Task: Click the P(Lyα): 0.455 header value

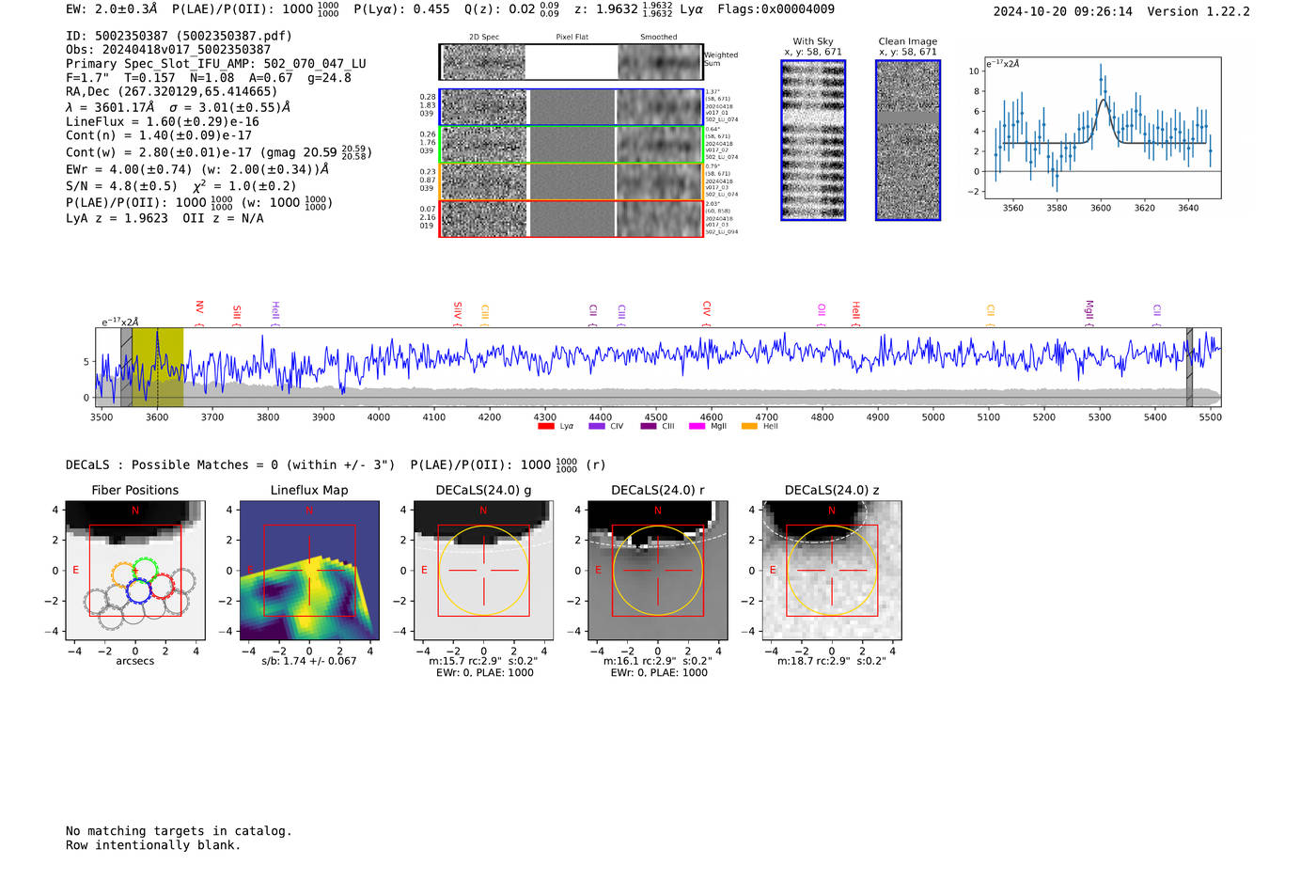Action: (x=401, y=9)
